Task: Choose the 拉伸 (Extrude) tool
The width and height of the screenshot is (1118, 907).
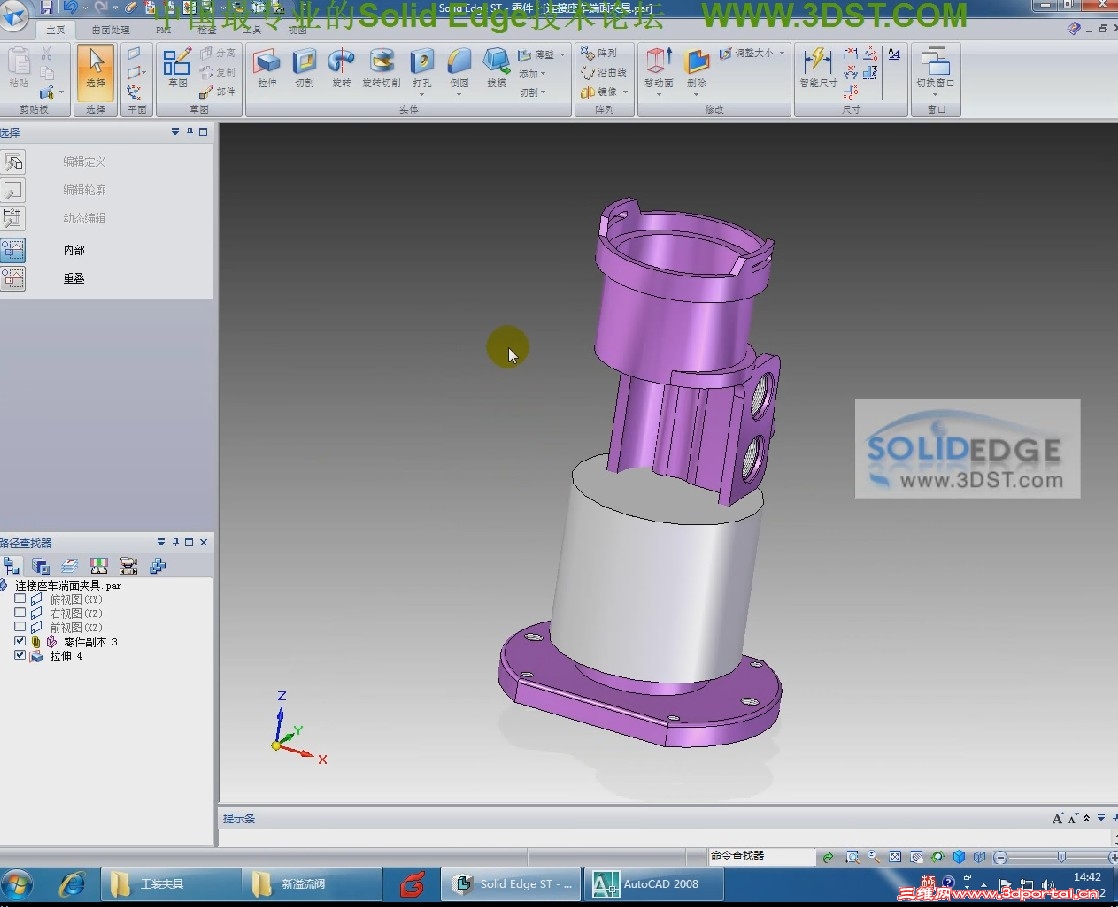Action: (267, 68)
